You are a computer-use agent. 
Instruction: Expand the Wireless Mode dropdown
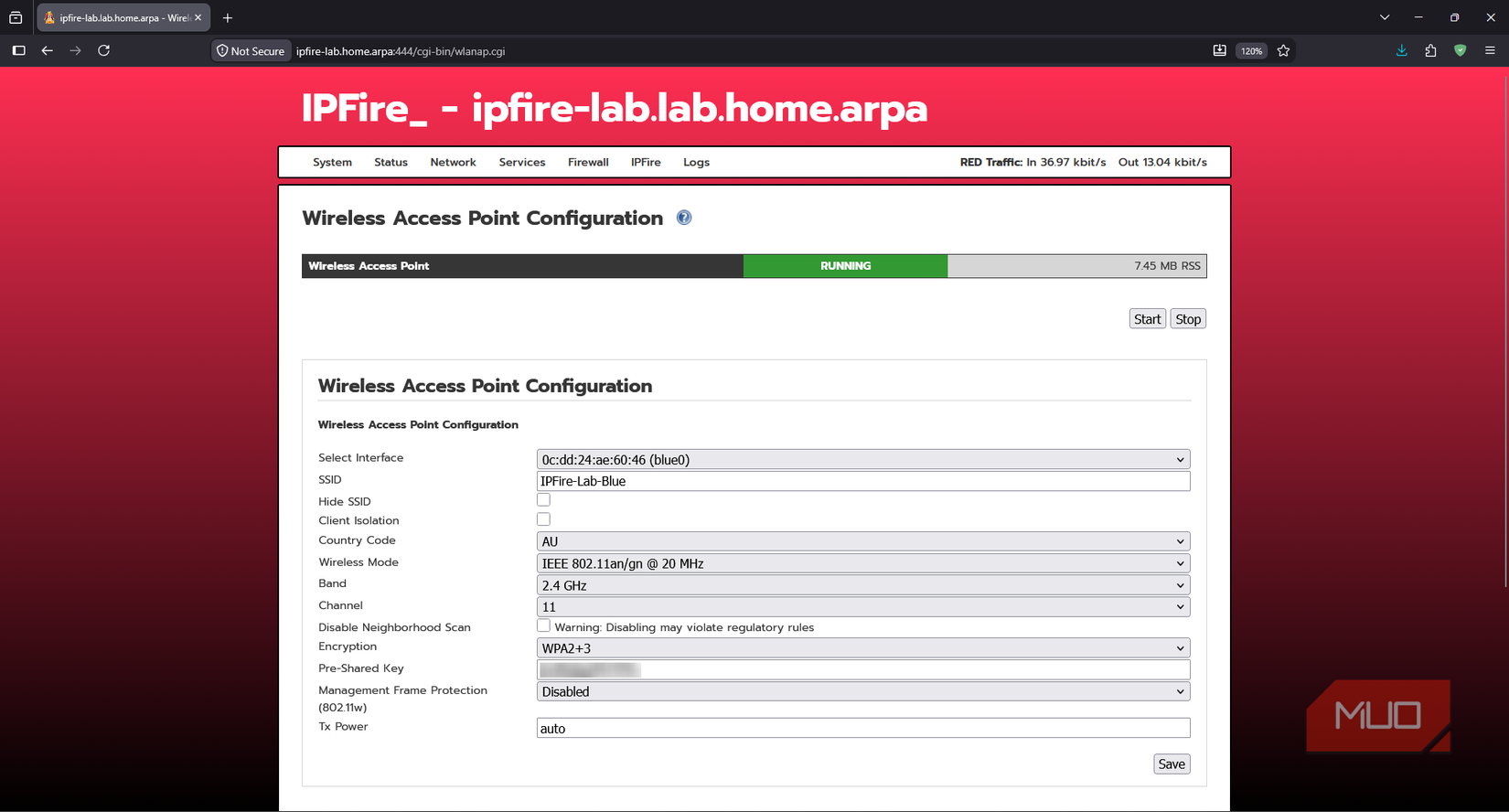[x=863, y=563]
